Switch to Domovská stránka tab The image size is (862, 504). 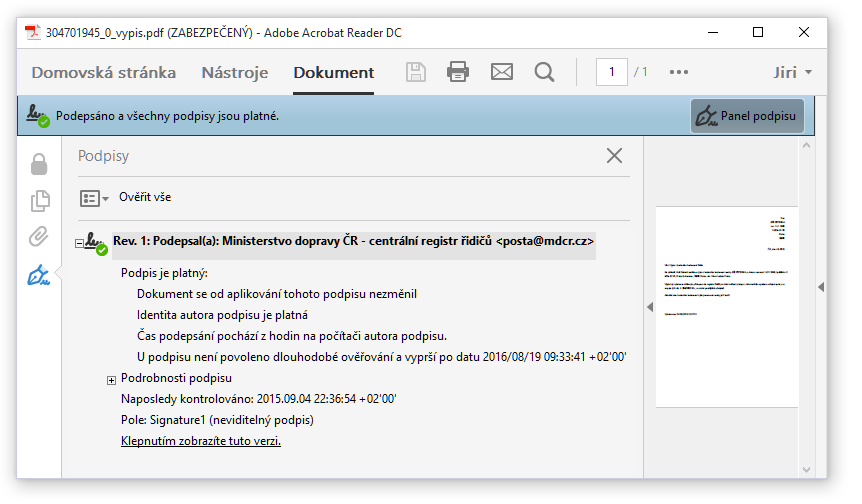103,72
